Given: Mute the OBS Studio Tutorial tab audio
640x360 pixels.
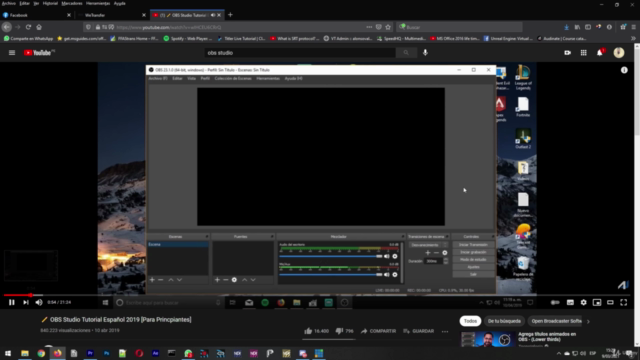Looking at the screenshot, I should coord(213,15).
